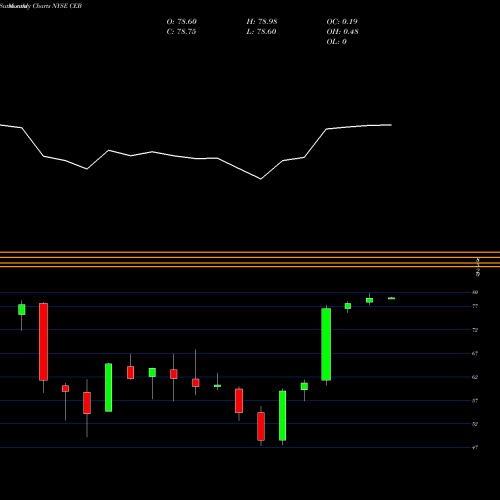Click the OH: 0.48 value

[x=342, y=32]
